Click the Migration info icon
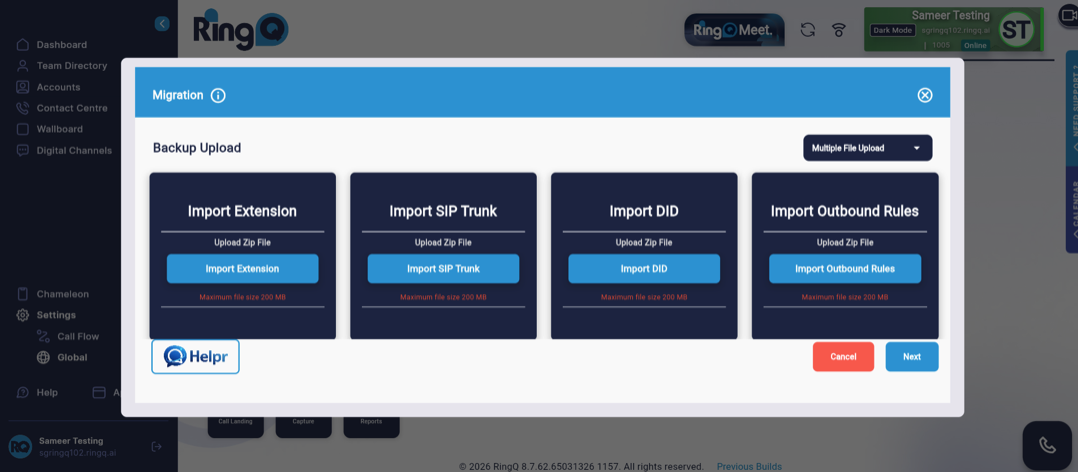This screenshot has height=472, width=1078. (x=218, y=95)
